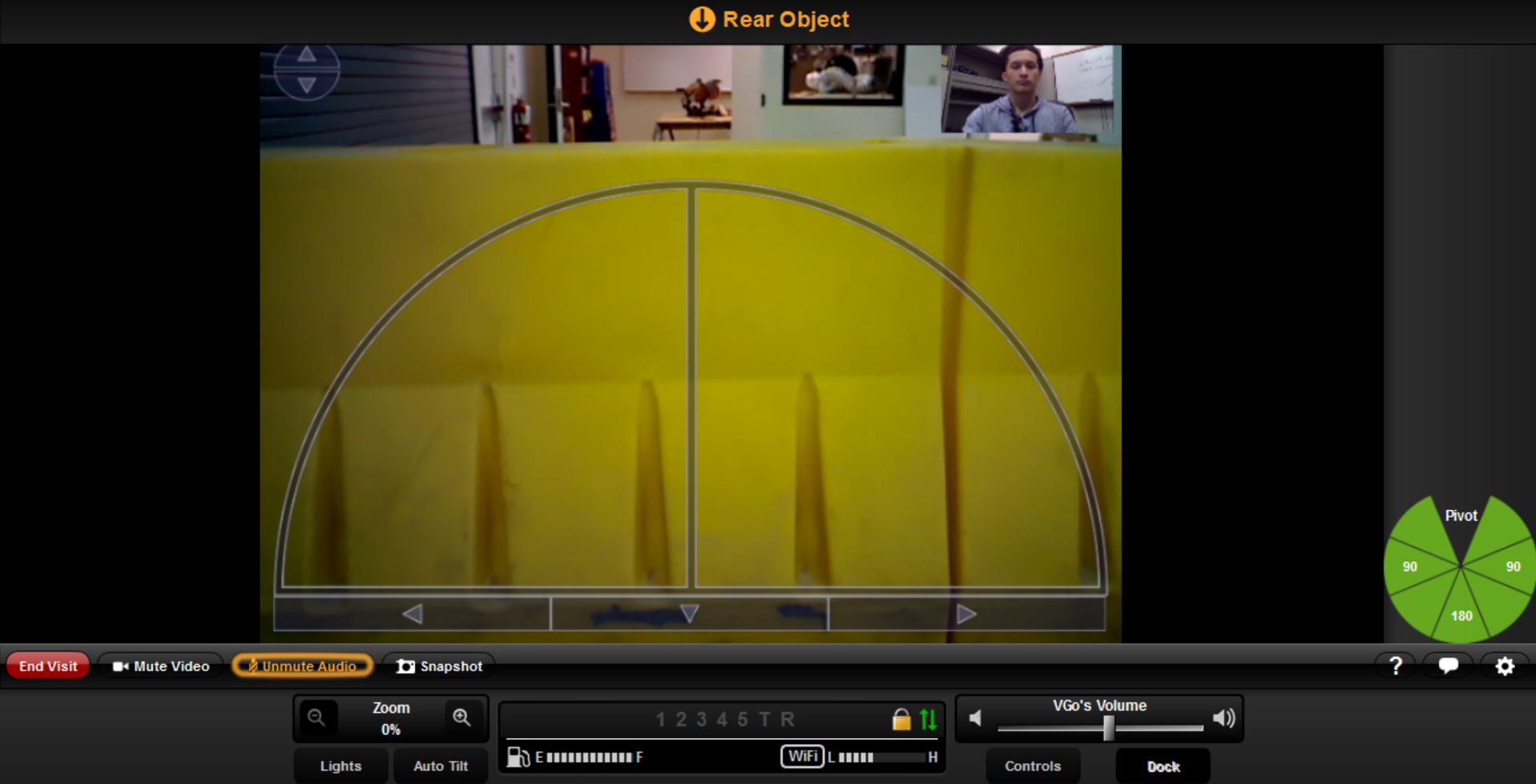
Task: Click the Zoom 0% readout
Action: 391,730
